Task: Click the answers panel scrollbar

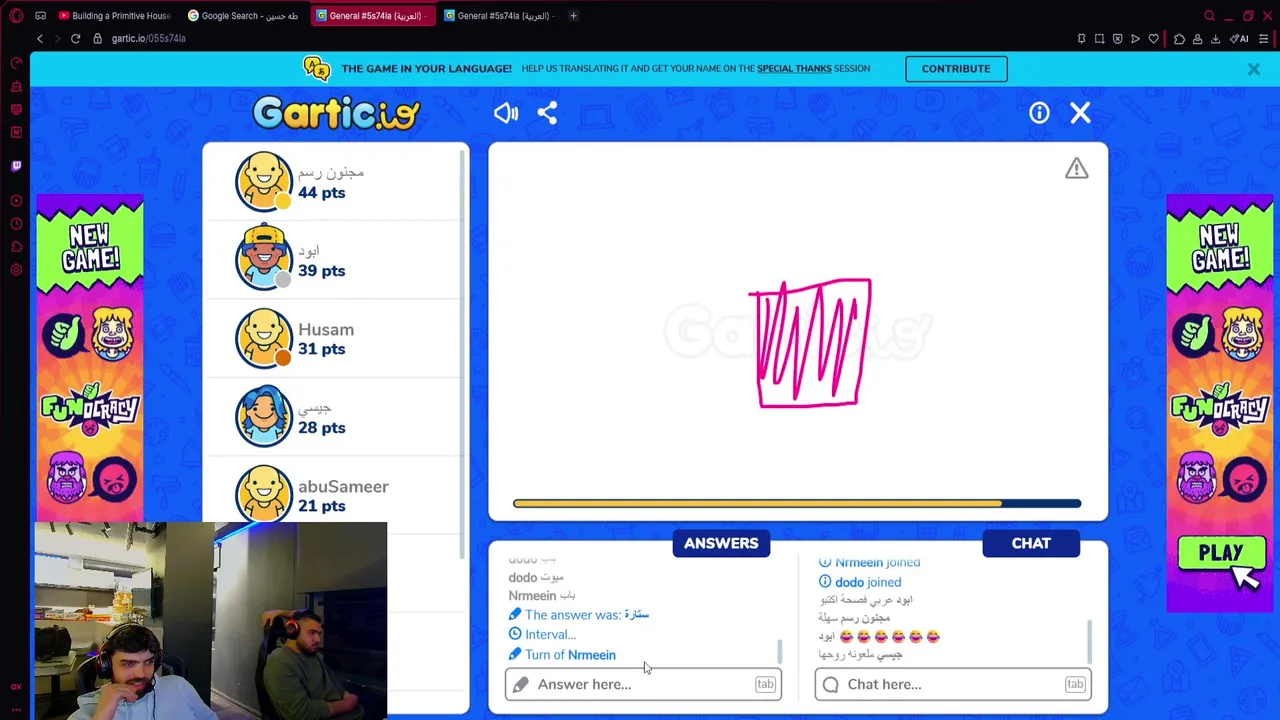Action: click(779, 652)
